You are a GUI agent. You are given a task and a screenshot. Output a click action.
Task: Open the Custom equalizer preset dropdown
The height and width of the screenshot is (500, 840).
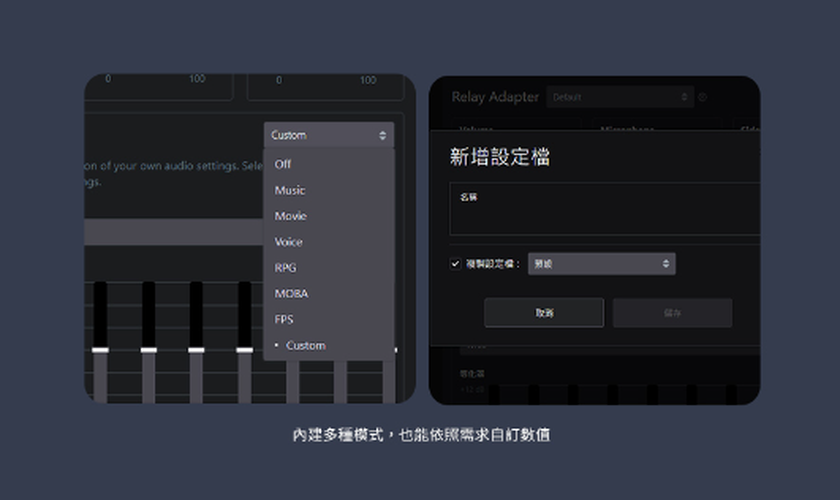pos(329,135)
